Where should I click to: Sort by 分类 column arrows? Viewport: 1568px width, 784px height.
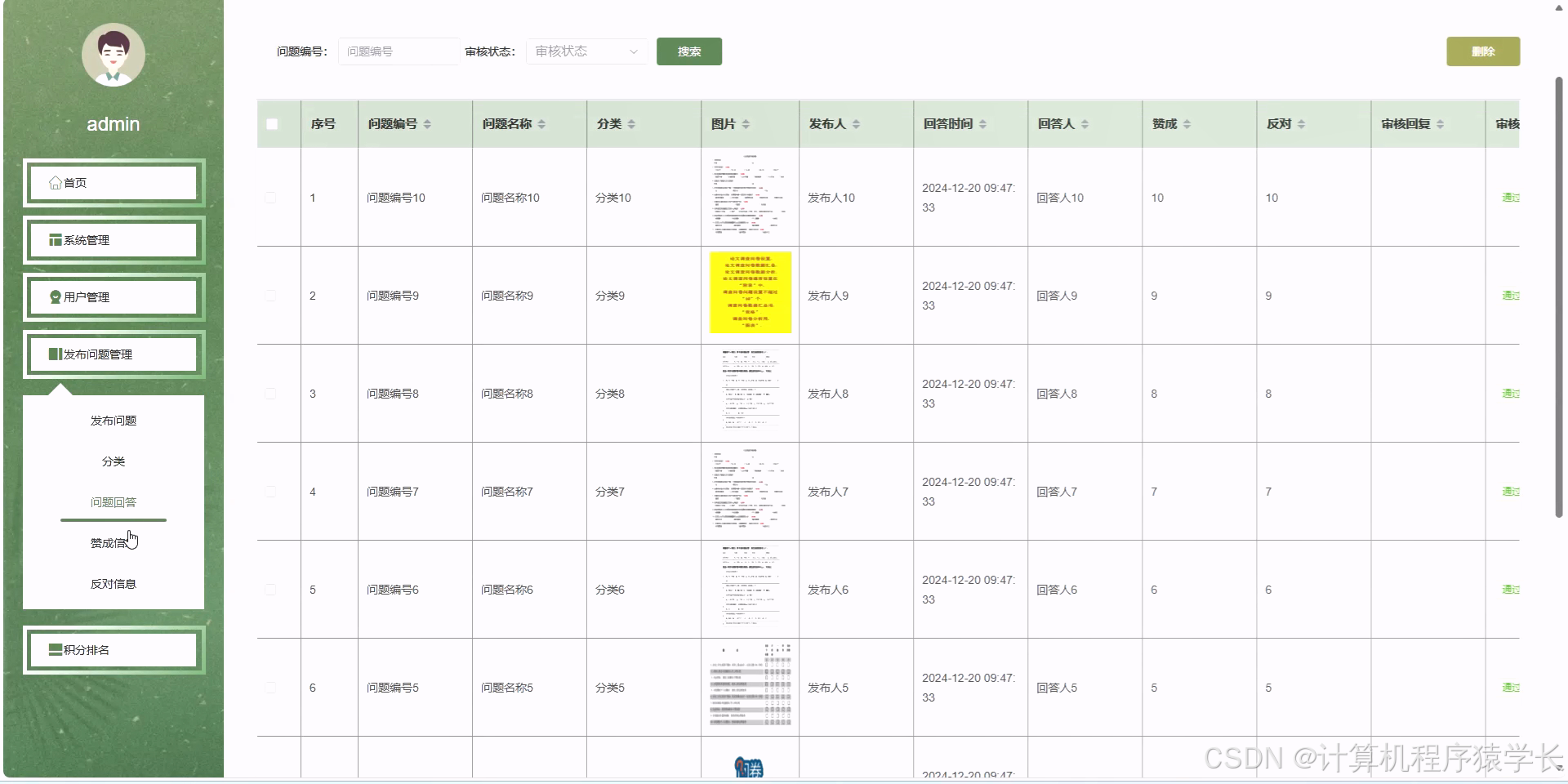631,124
